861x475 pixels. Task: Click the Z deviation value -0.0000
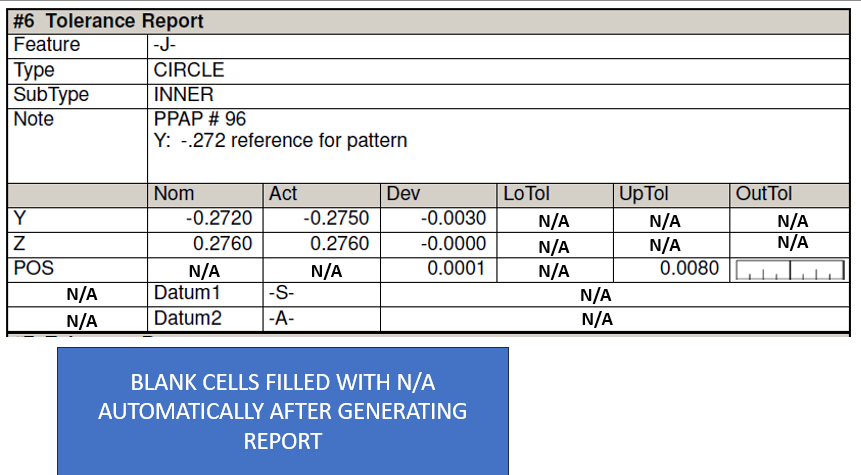(x=453, y=244)
